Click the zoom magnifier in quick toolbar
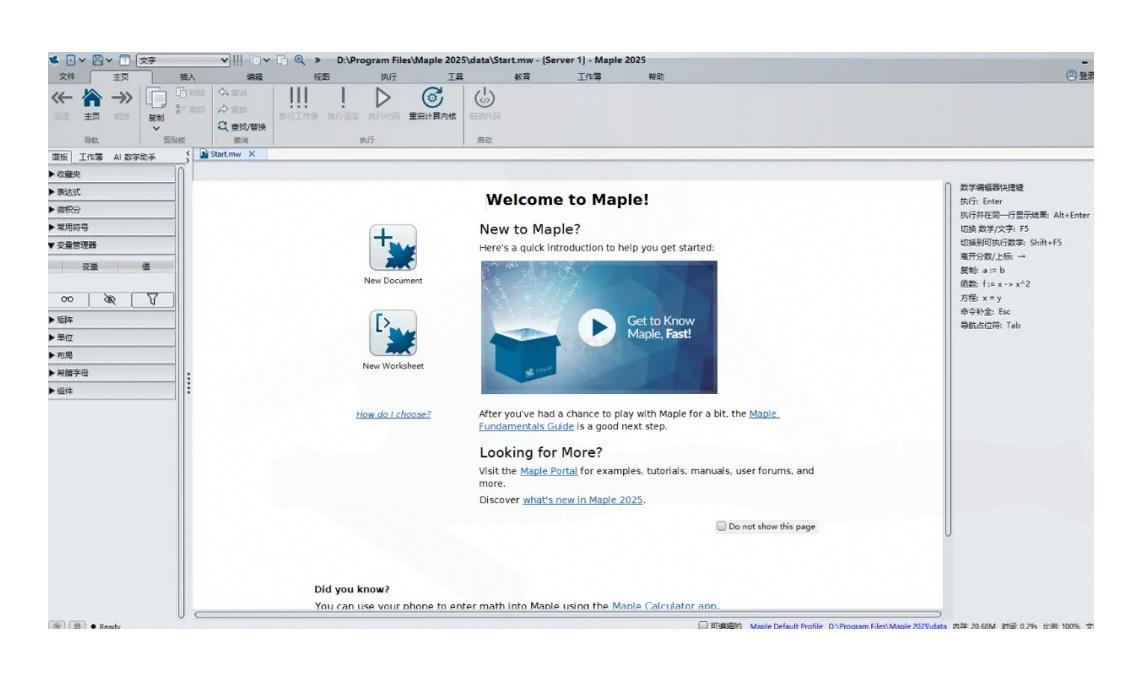The image size is (1143, 682). (x=300, y=60)
